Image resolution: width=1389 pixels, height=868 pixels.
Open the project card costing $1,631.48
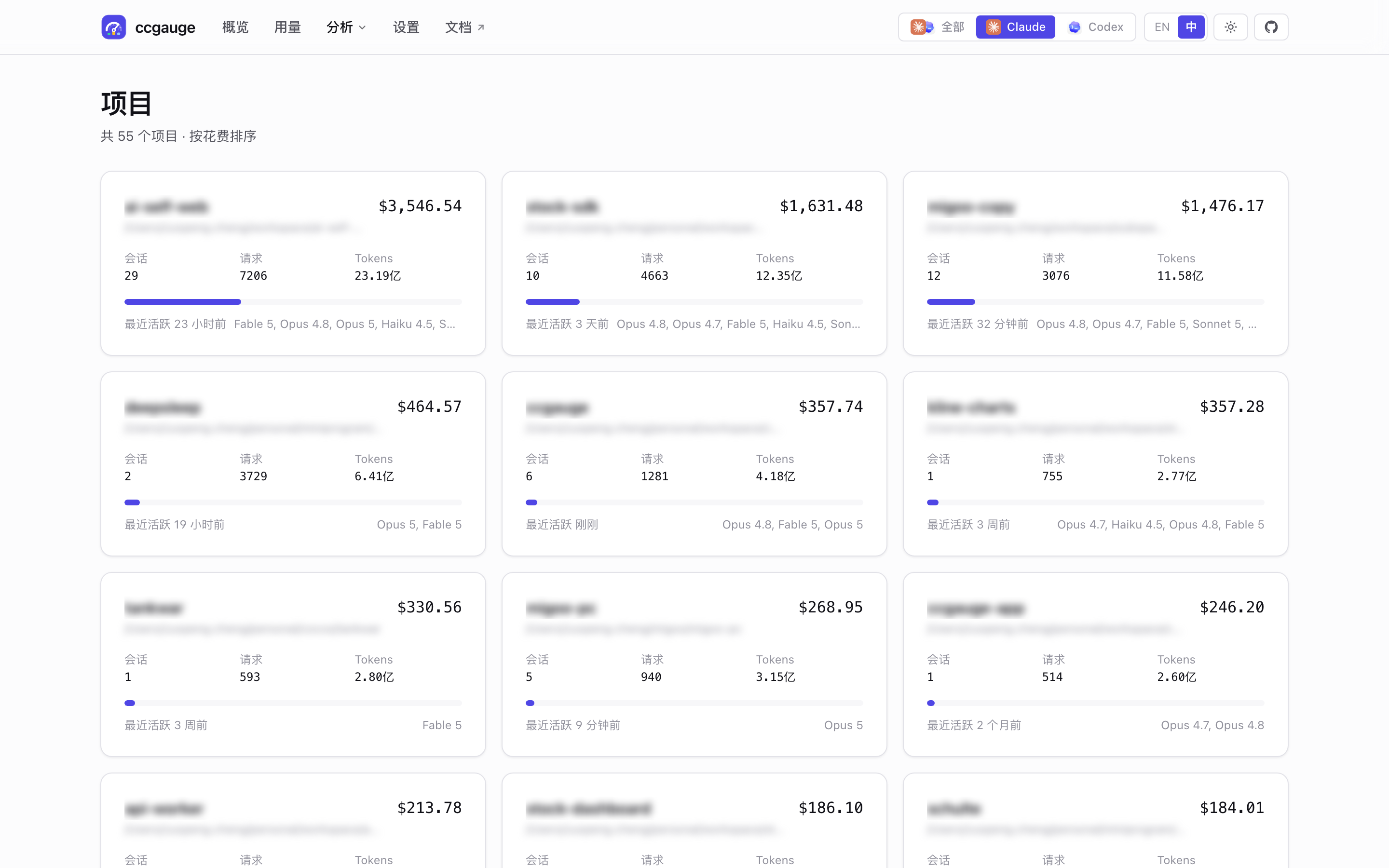tap(694, 263)
